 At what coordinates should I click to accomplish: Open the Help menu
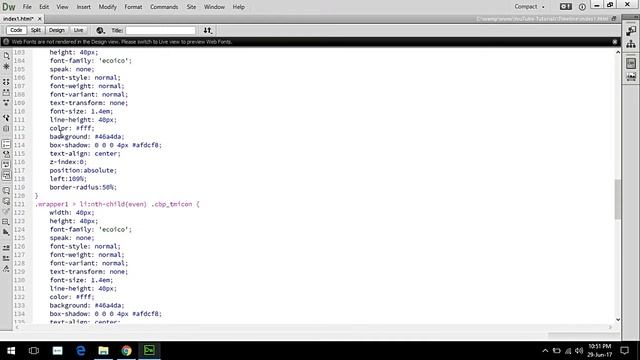(239, 7)
